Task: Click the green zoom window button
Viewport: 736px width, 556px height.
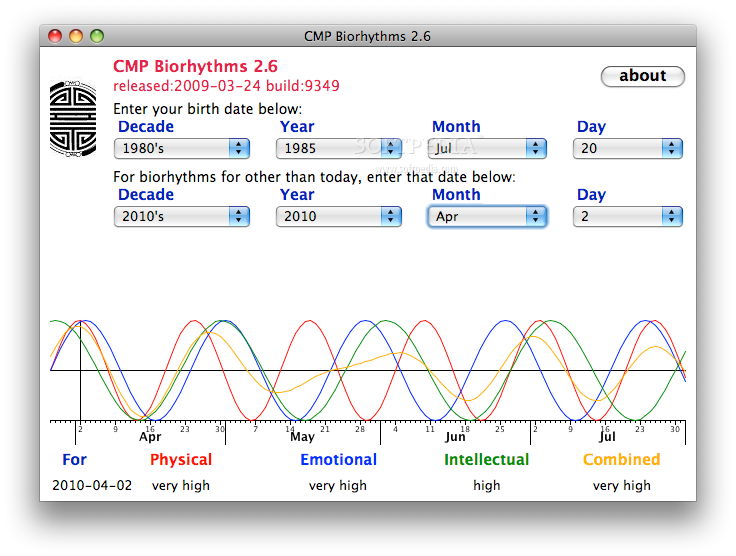Action: tap(97, 36)
